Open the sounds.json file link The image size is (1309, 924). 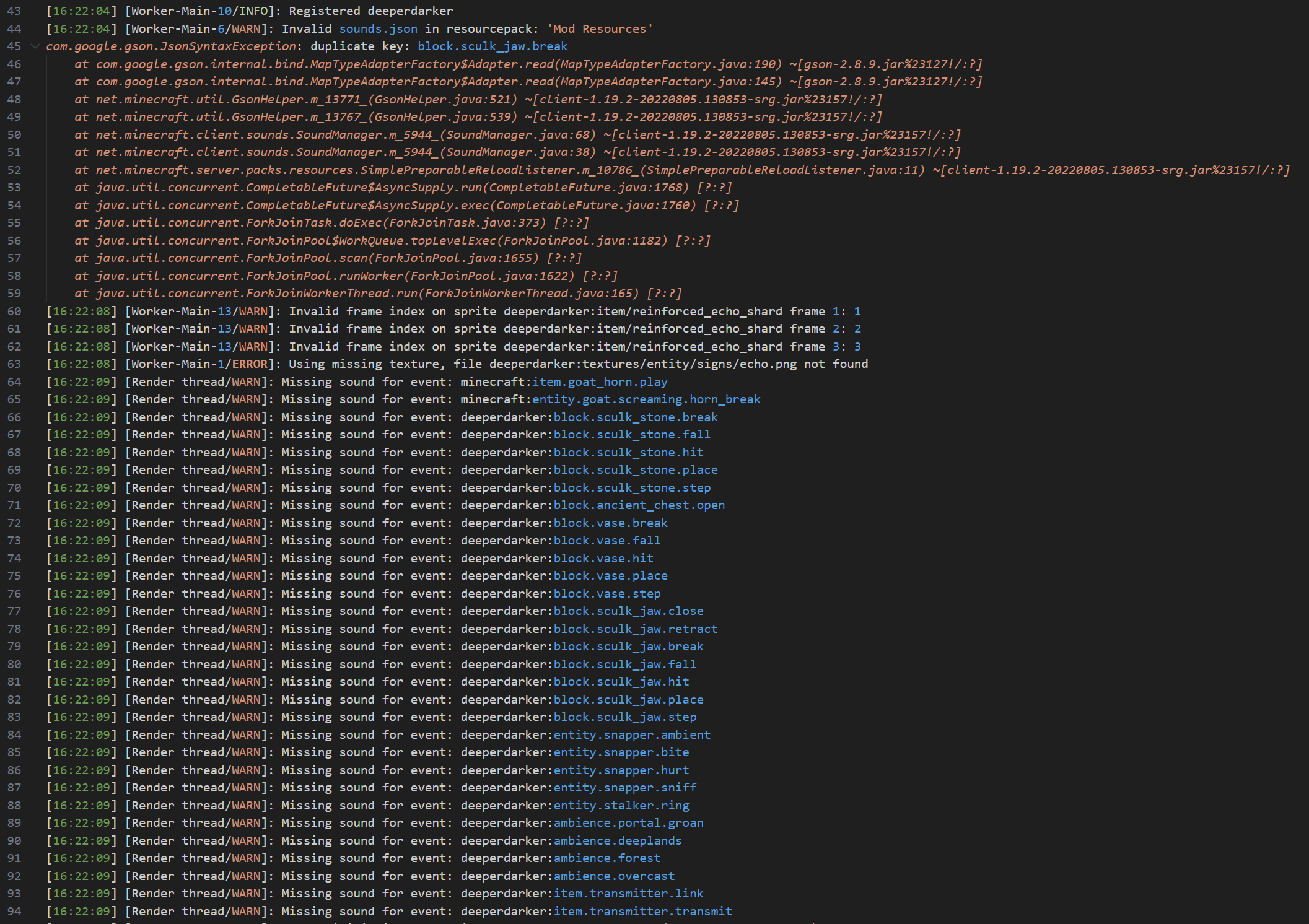pos(378,28)
